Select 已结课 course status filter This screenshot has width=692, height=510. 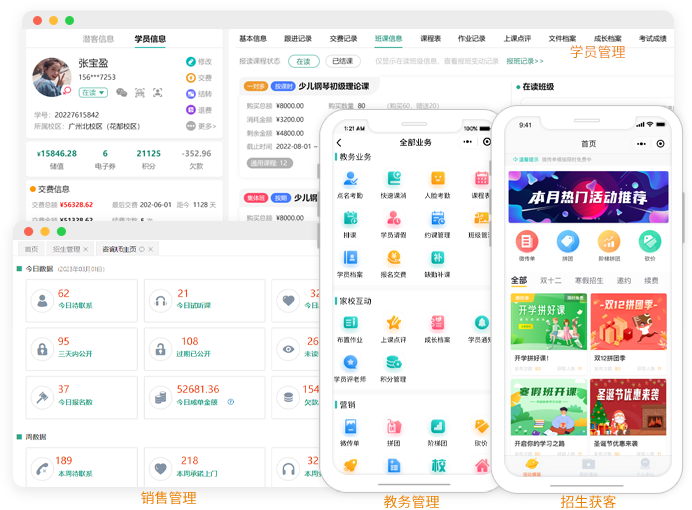pos(343,61)
